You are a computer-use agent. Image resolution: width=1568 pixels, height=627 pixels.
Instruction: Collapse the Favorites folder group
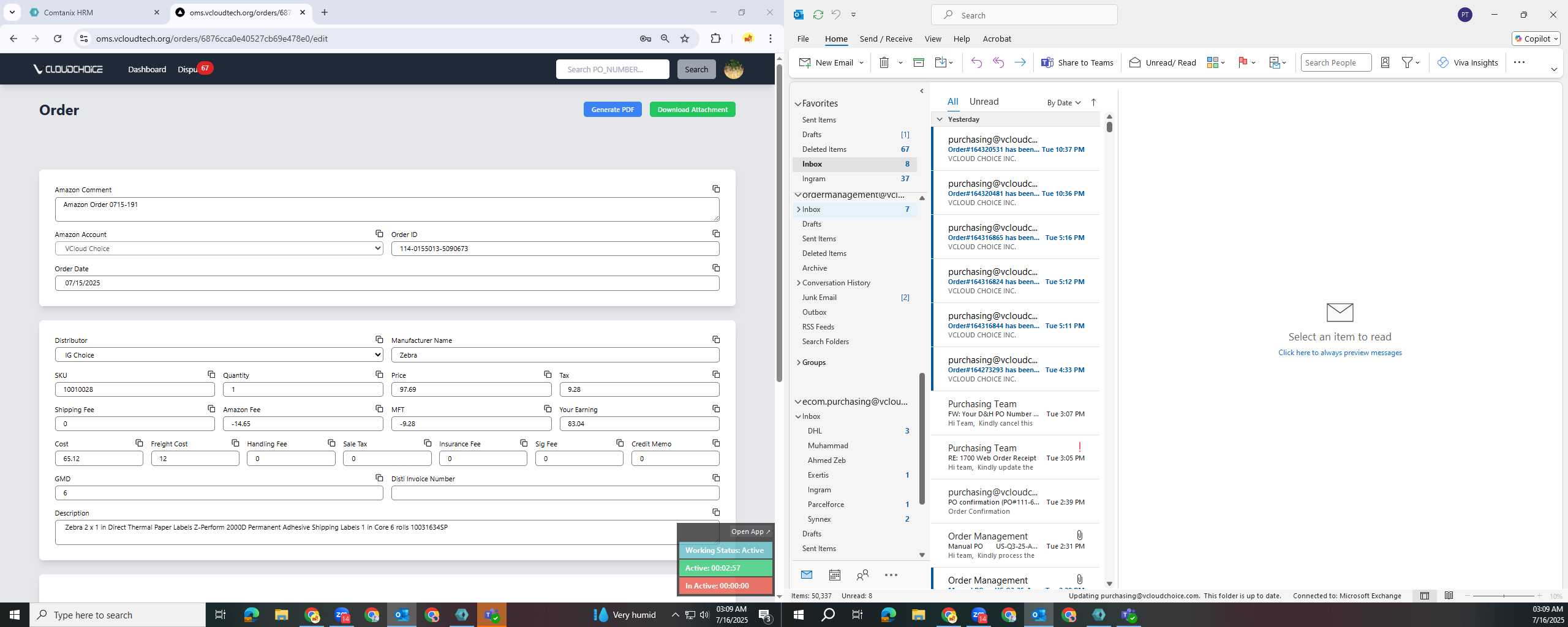[797, 103]
